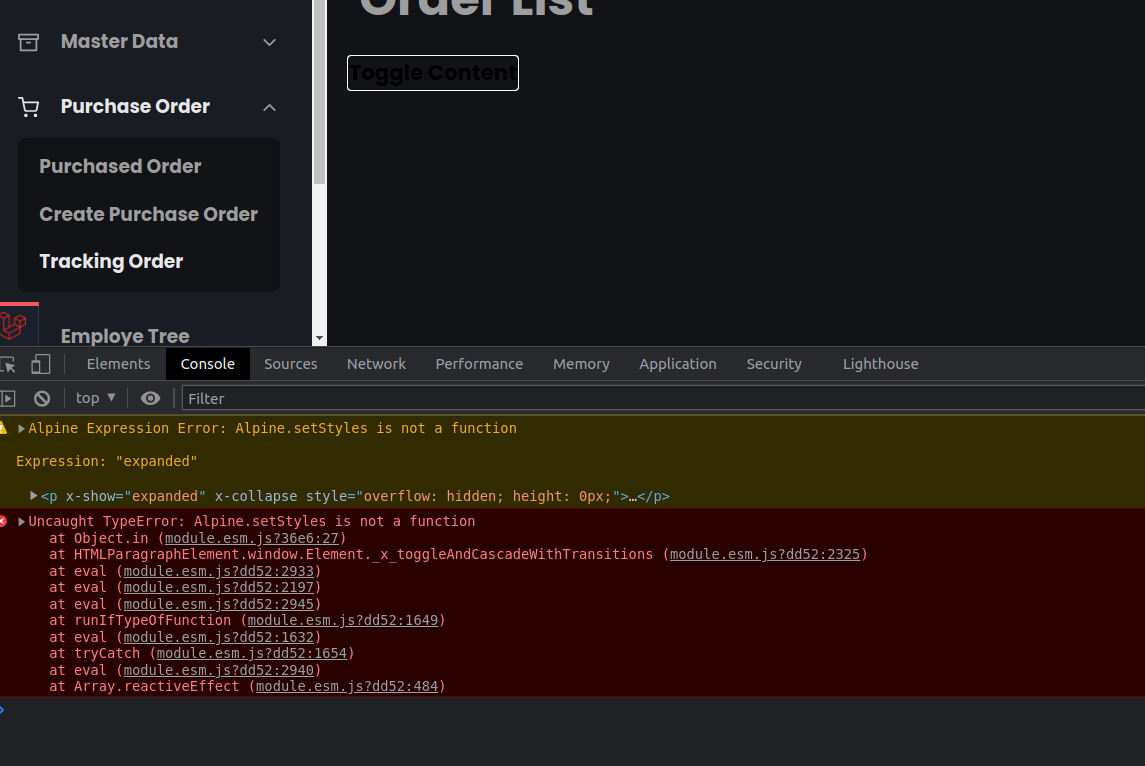1145x766 pixels.
Task: Click the red error circle icon
Action: [x=3, y=521]
